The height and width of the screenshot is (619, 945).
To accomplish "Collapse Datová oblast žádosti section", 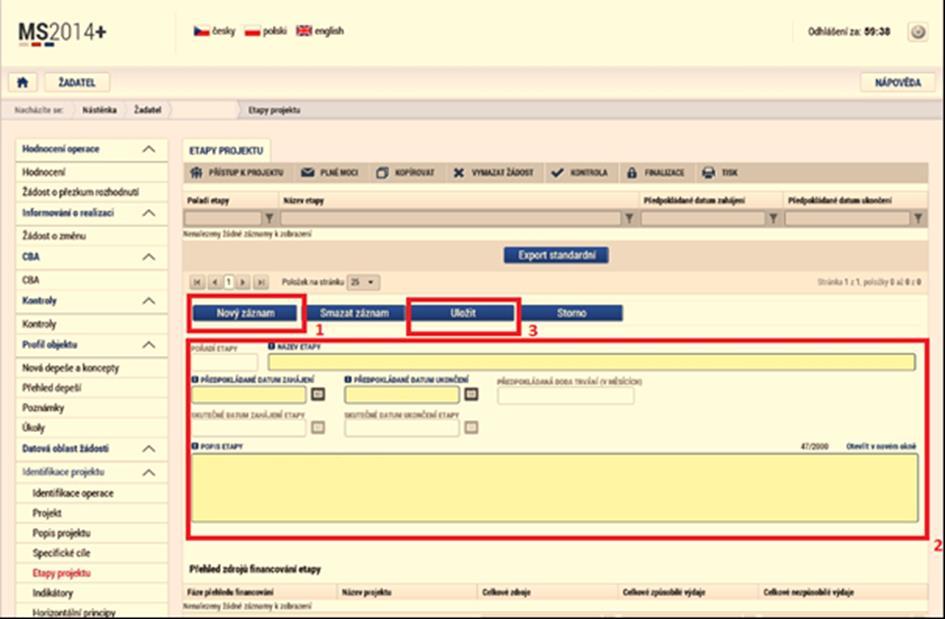I will (x=149, y=449).
